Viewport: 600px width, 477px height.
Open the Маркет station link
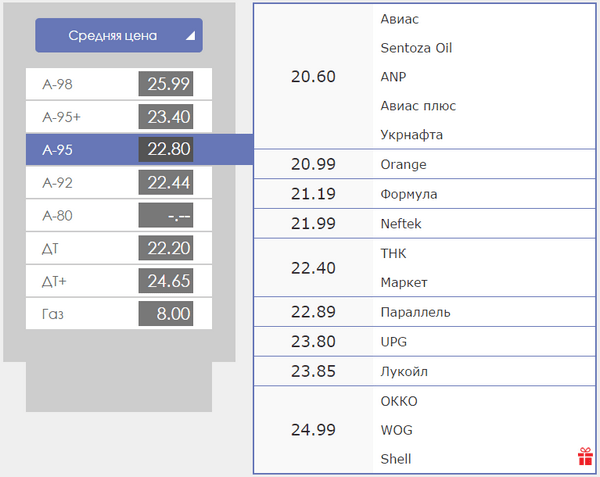click(404, 283)
